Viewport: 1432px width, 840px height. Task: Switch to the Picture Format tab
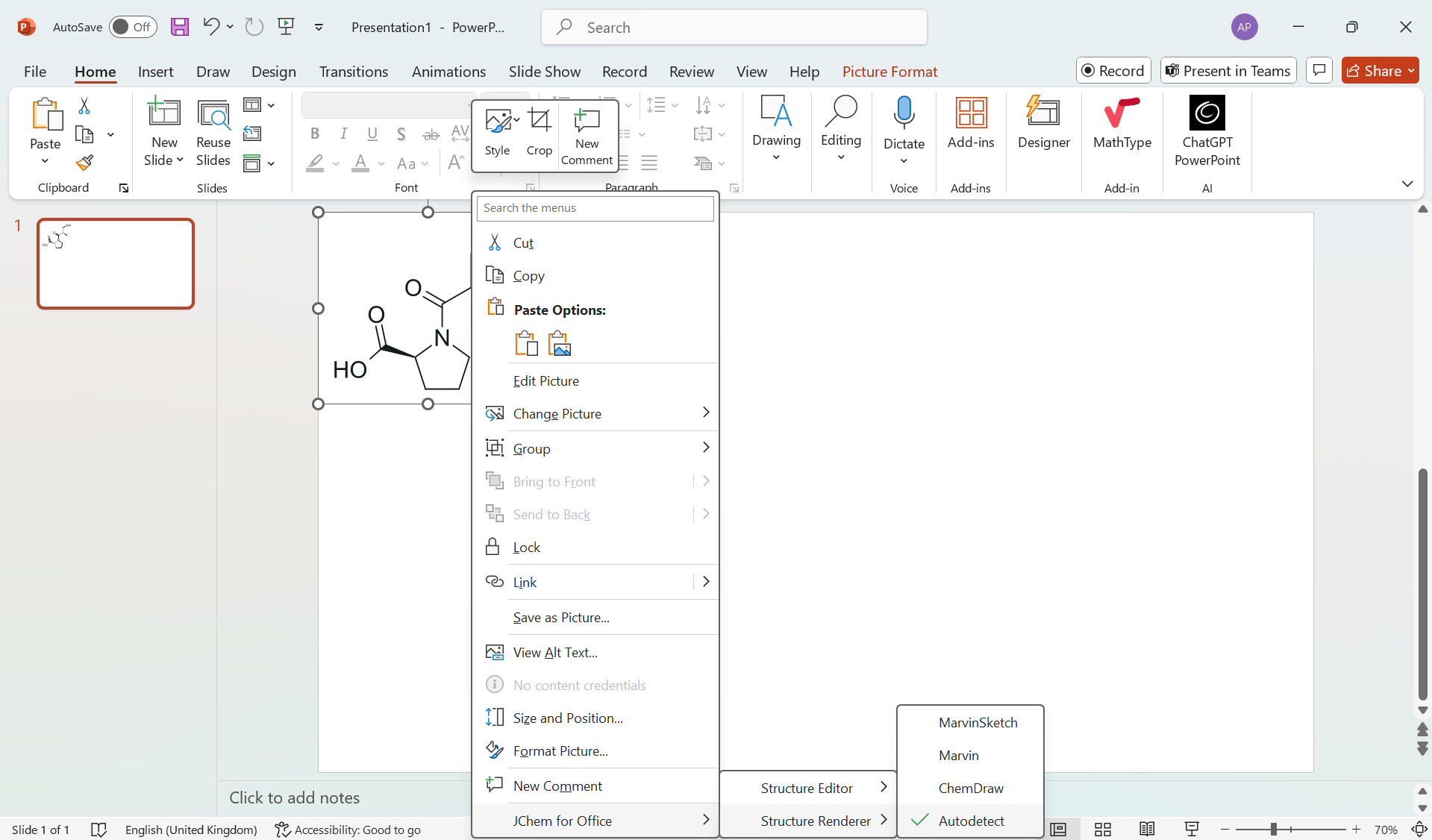[889, 71]
